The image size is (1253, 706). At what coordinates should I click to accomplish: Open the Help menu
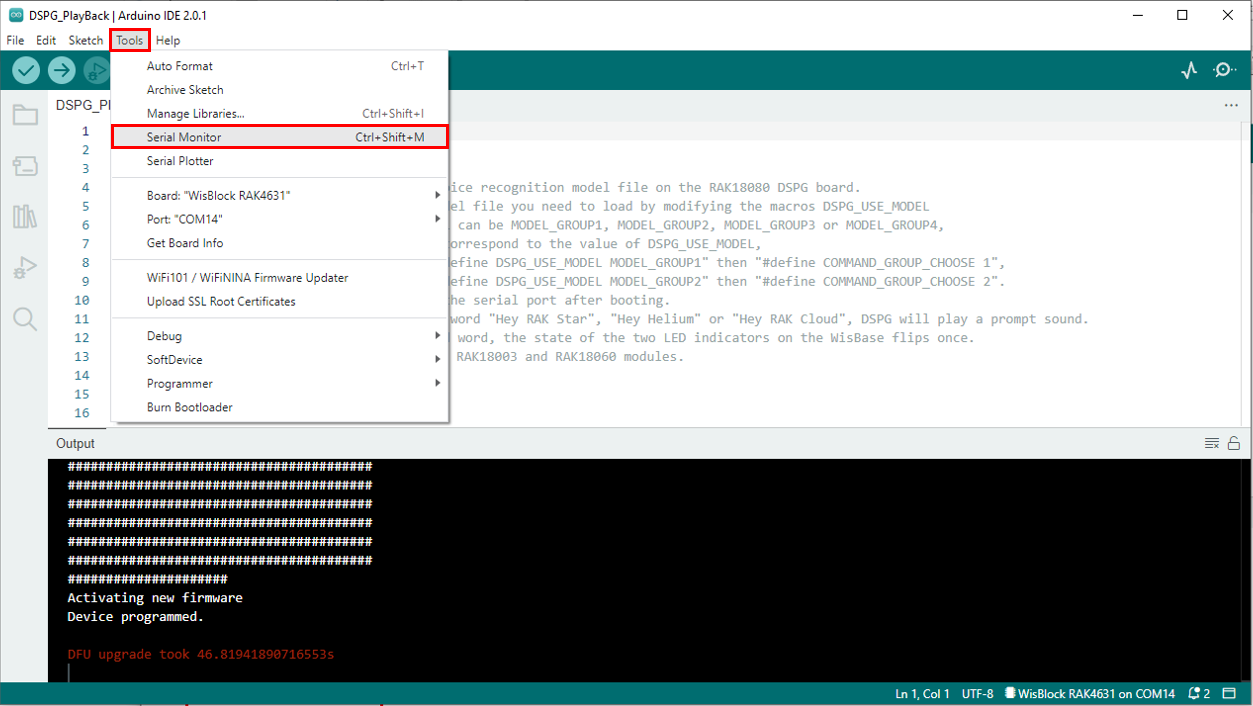pos(168,41)
